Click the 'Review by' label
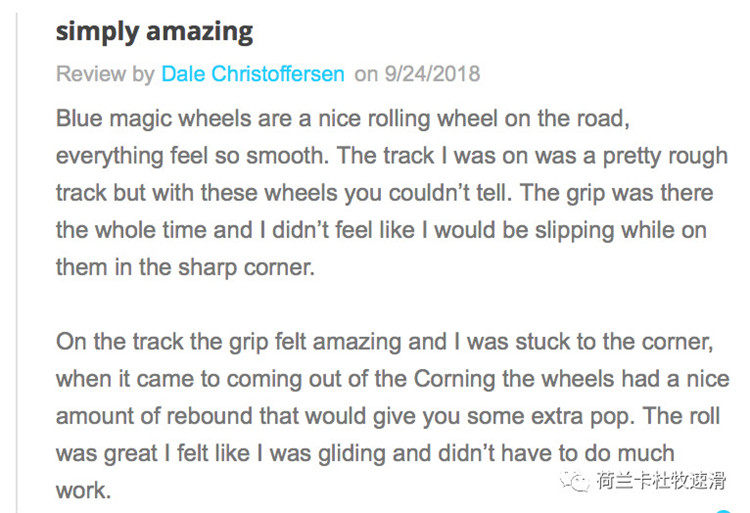This screenshot has height=513, width=750. (105, 74)
